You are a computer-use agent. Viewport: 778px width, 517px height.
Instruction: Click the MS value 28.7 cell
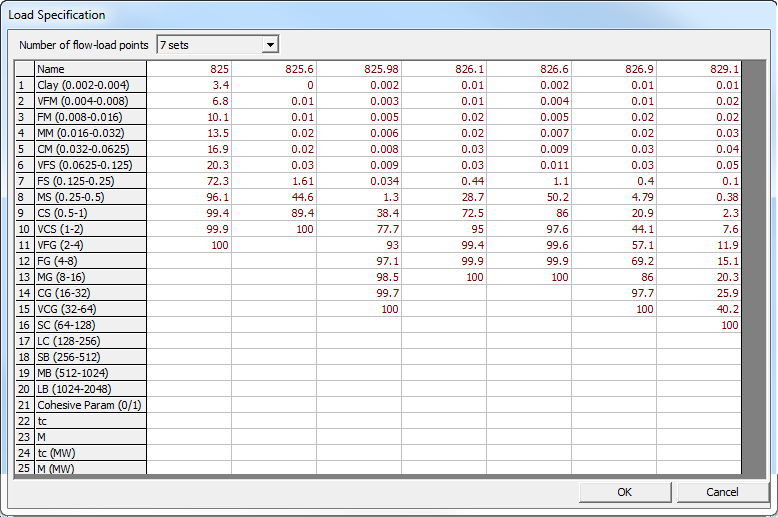pyautogui.click(x=444, y=197)
